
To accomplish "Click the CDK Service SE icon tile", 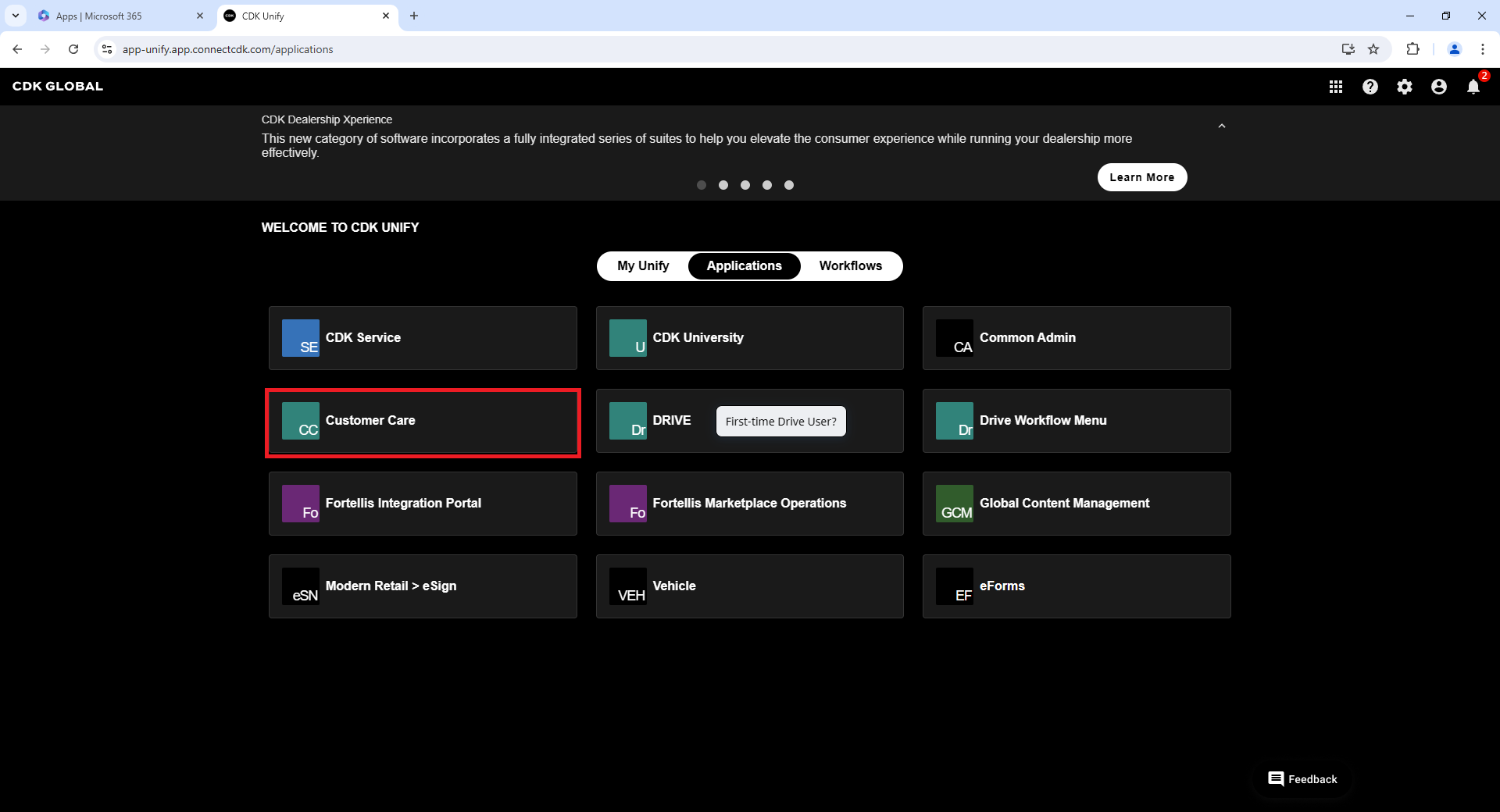I will (301, 338).
